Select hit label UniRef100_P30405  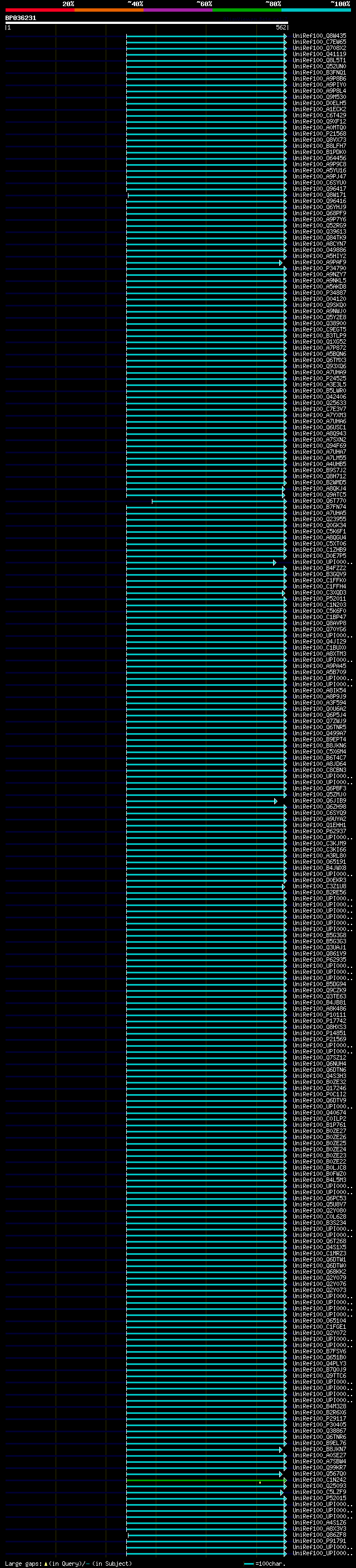coord(319,1424)
